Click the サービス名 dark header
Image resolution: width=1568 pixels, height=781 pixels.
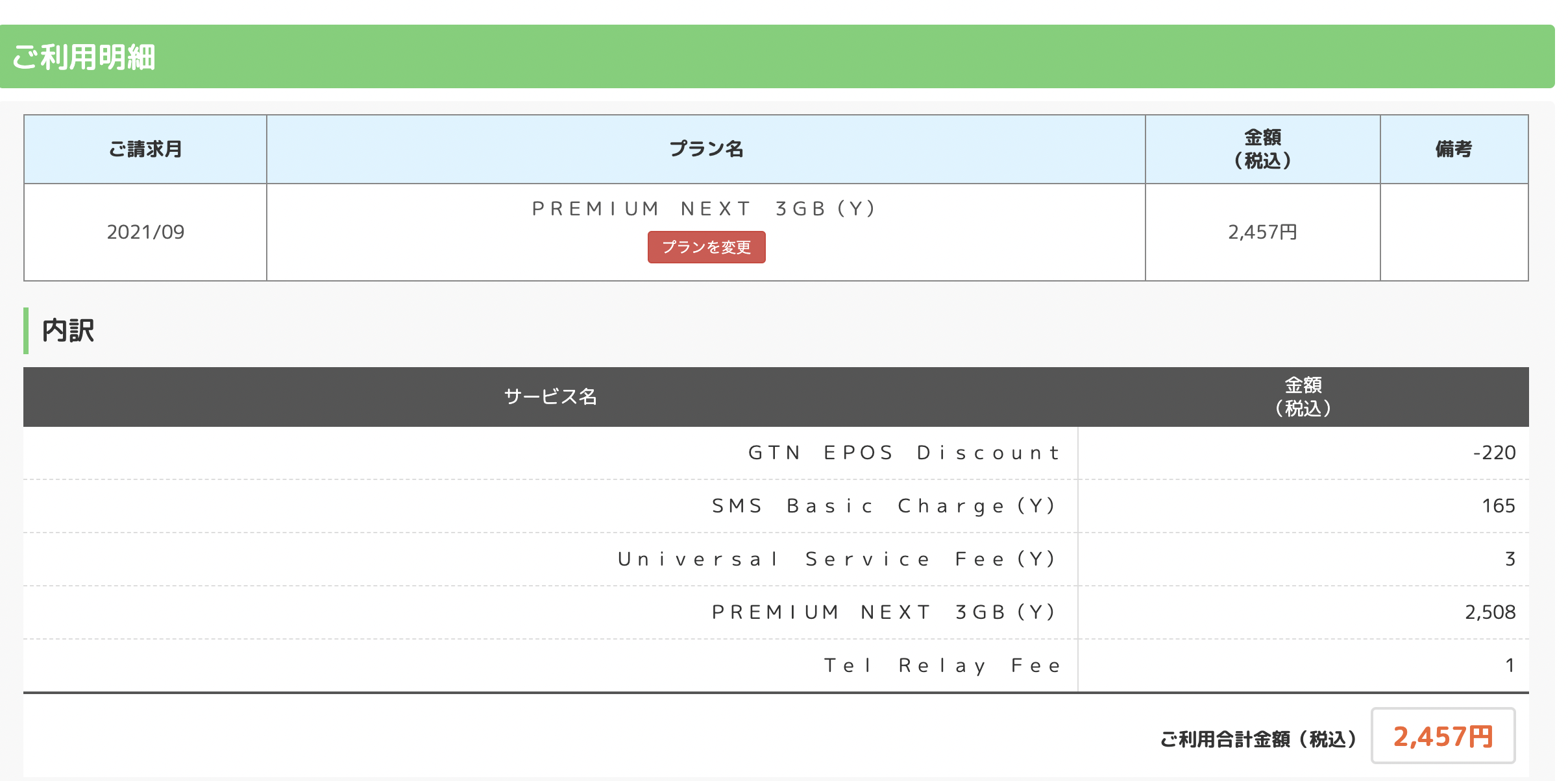pyautogui.click(x=550, y=396)
